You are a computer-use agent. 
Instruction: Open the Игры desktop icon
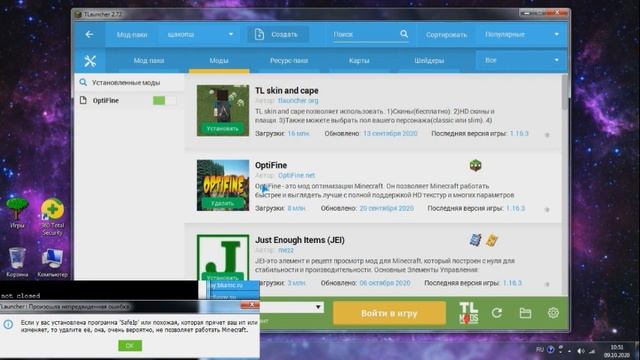tap(17, 213)
